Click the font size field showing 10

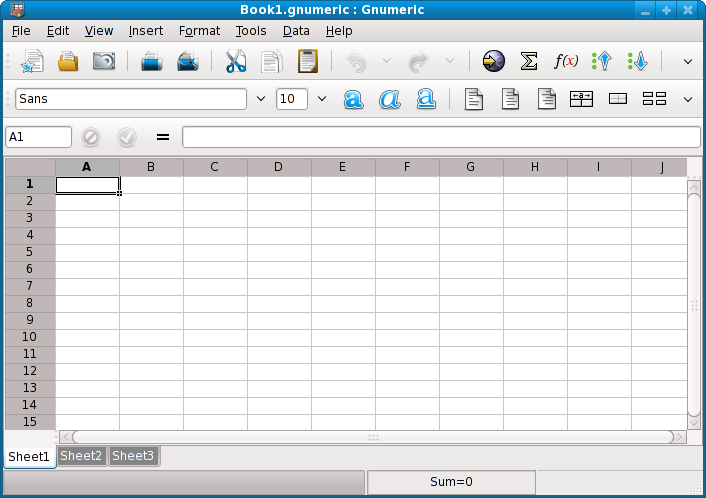pos(292,99)
